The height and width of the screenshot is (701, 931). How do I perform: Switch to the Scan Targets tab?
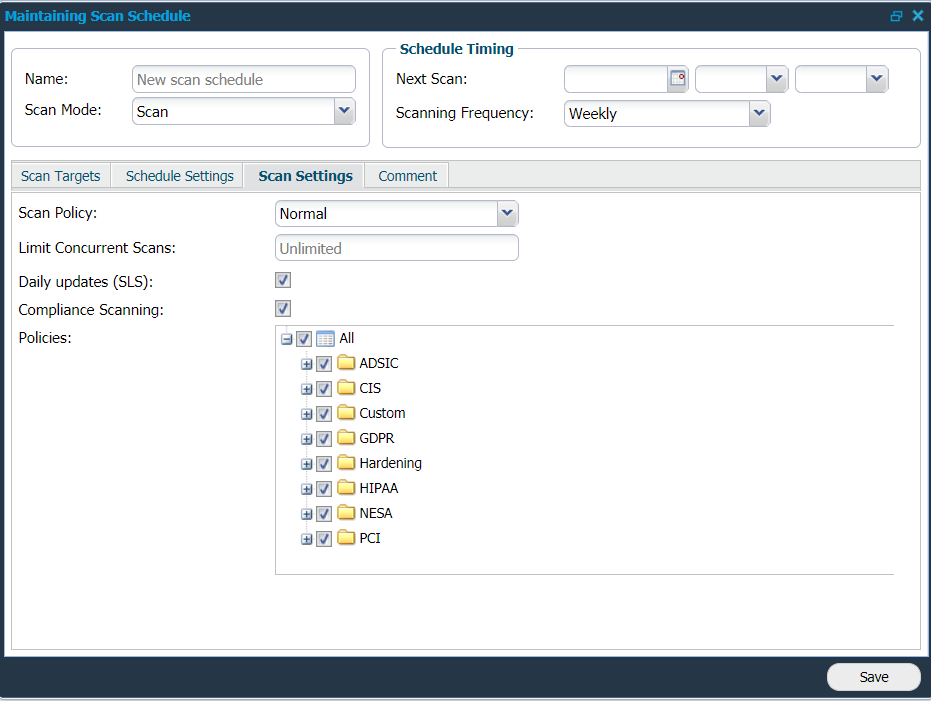pyautogui.click(x=60, y=175)
